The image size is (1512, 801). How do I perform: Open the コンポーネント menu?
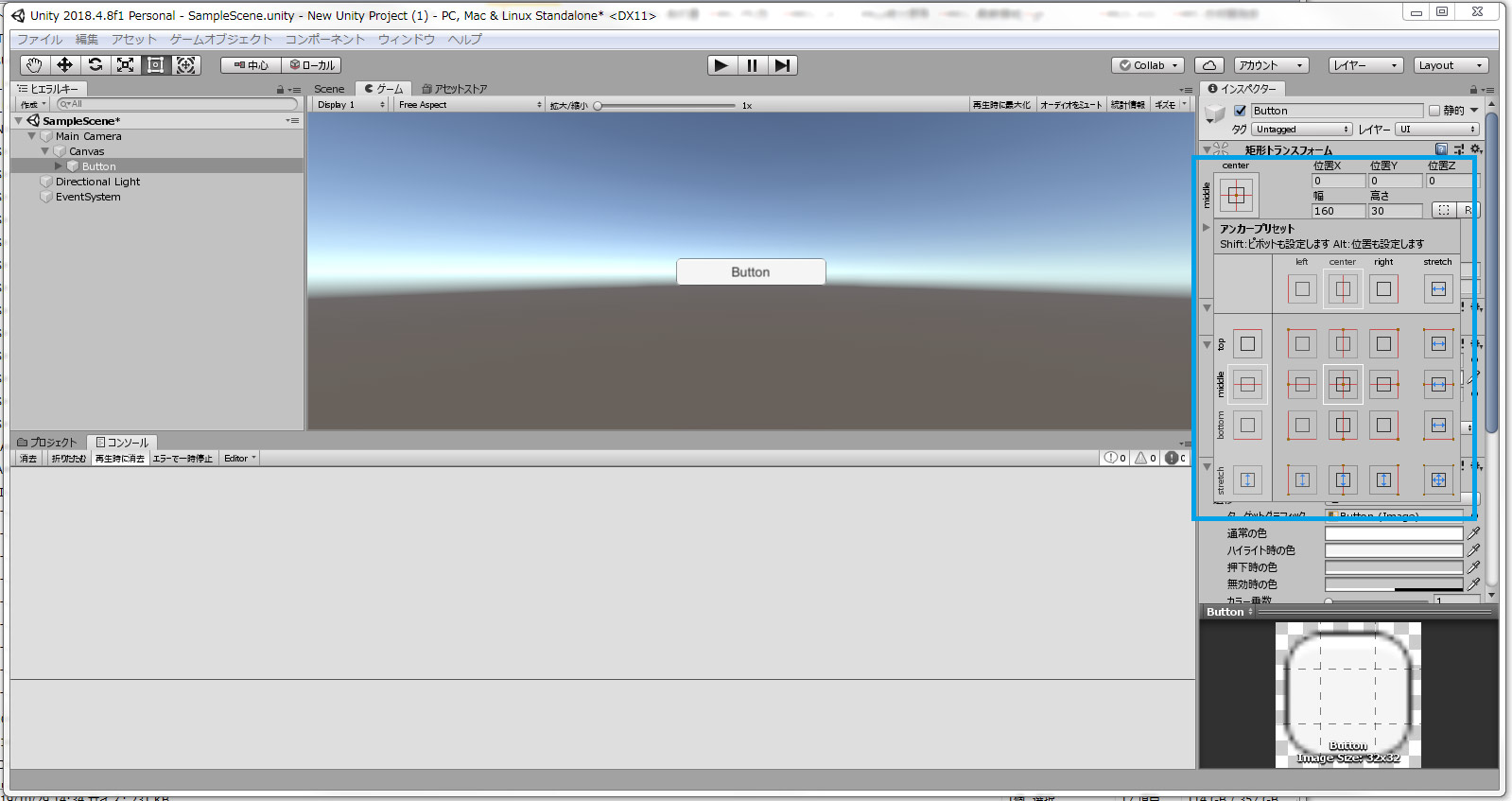[x=324, y=40]
